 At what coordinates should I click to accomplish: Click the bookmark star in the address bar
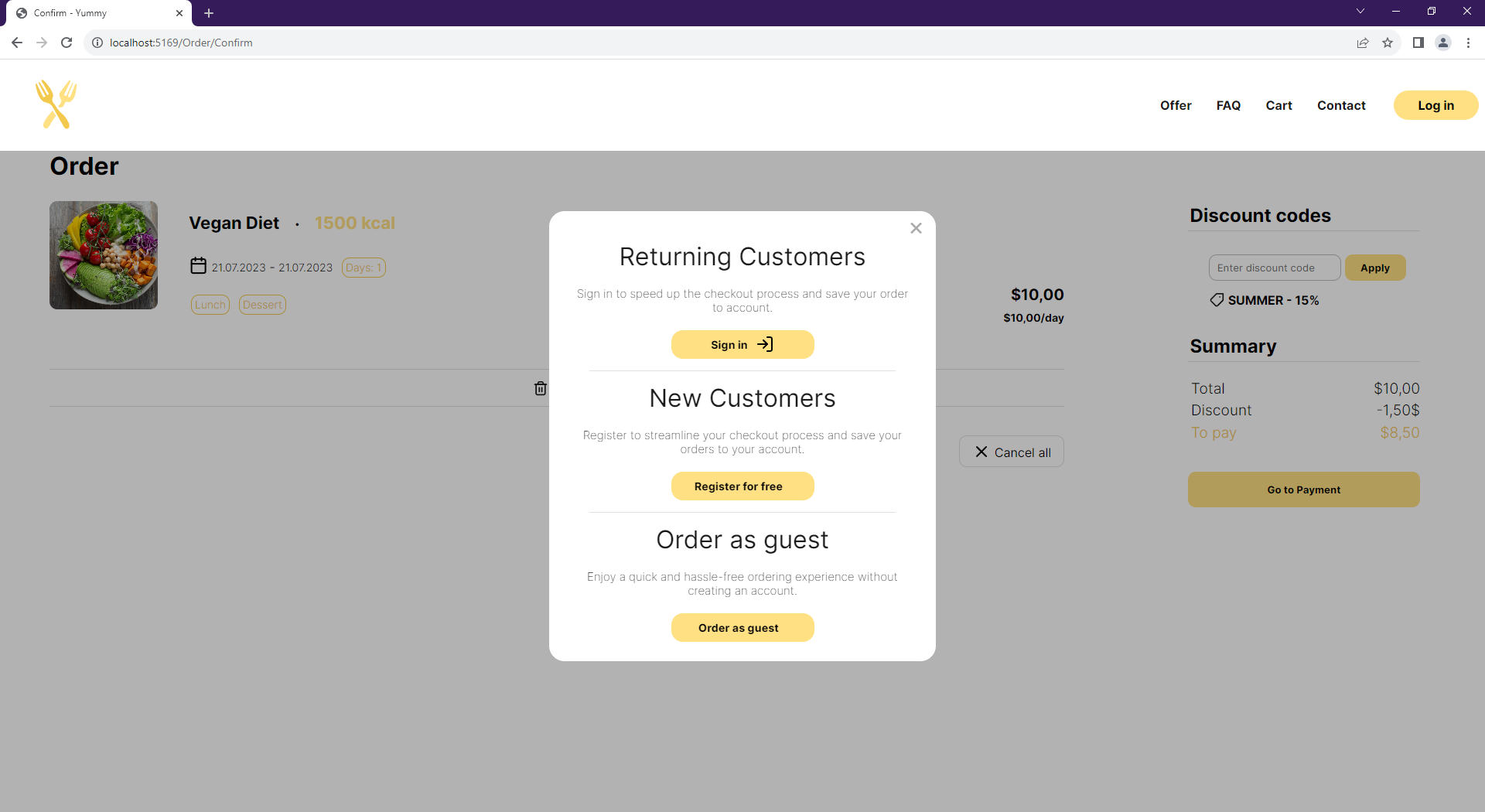point(1388,43)
